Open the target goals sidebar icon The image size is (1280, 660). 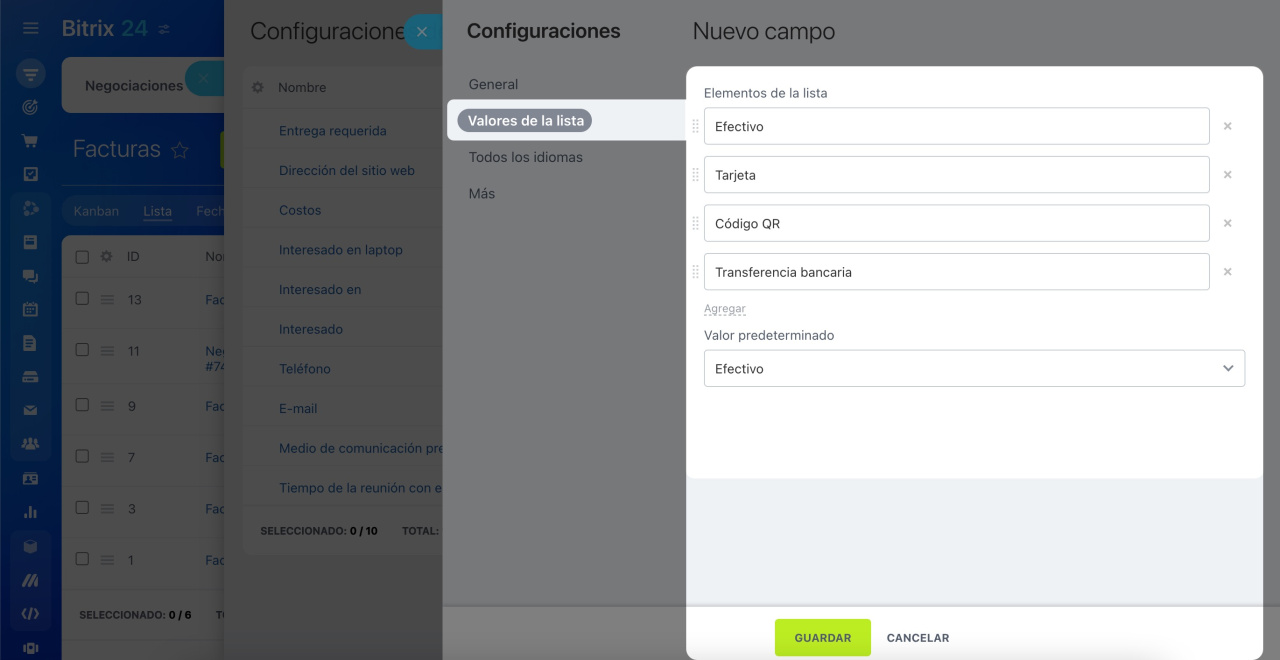tap(31, 107)
